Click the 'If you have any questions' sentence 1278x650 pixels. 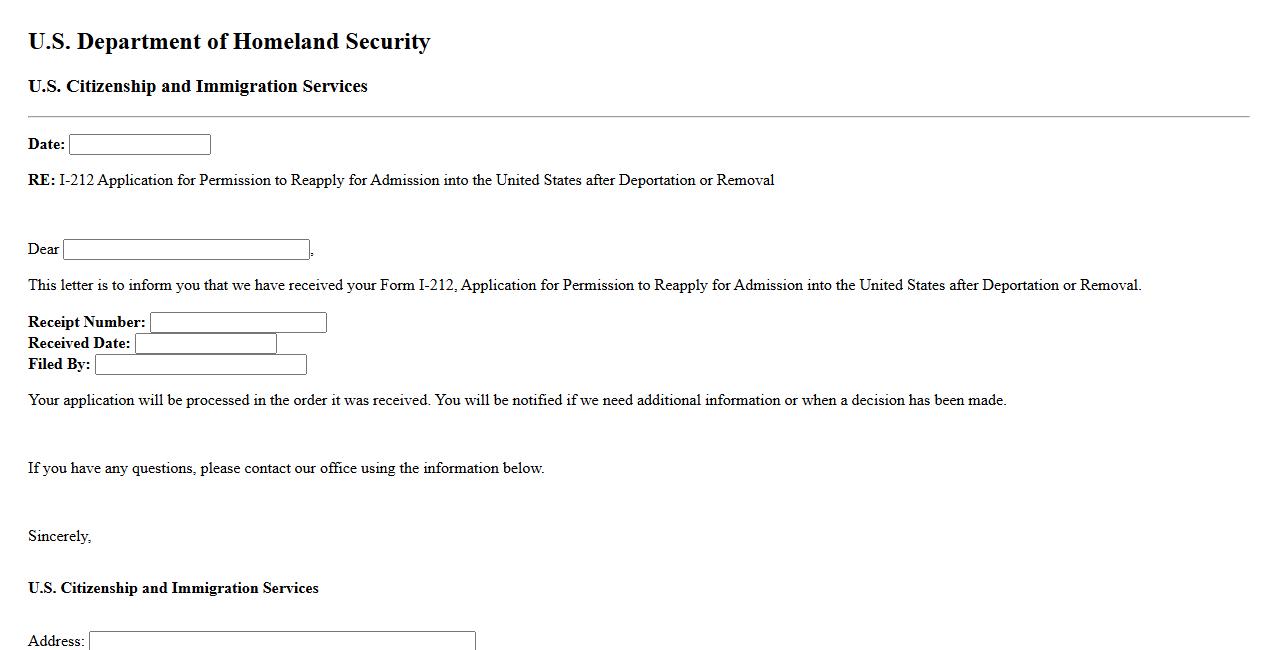coord(286,469)
